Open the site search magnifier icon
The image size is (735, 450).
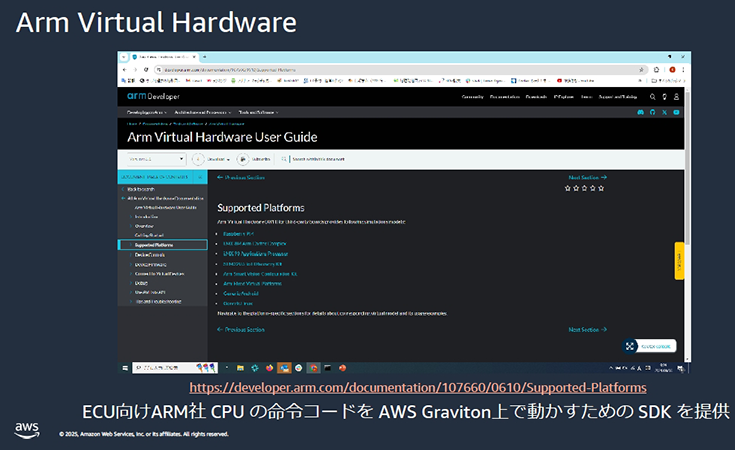[652, 96]
